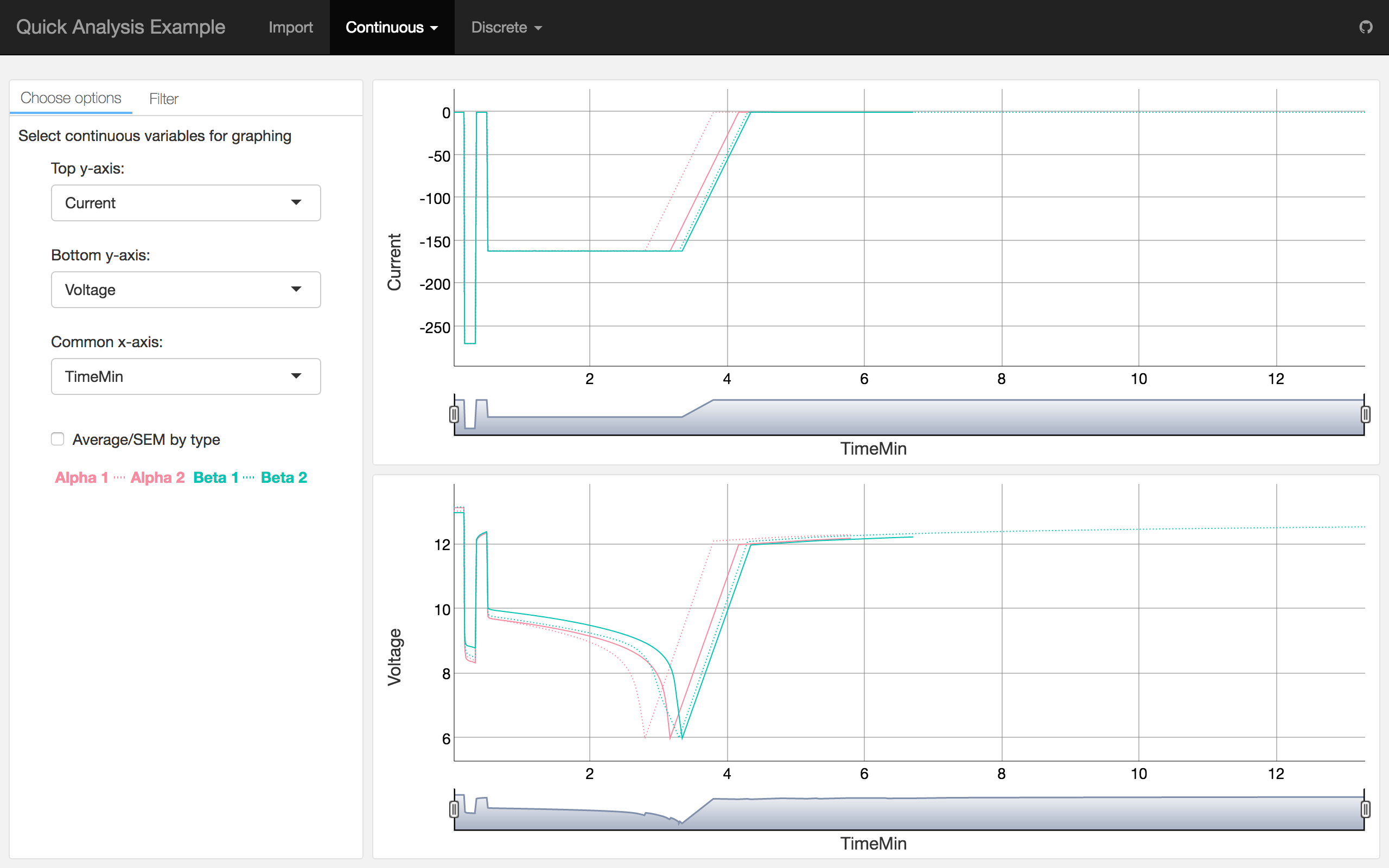The width and height of the screenshot is (1389, 868).
Task: Go to the Import page
Action: coord(290,28)
